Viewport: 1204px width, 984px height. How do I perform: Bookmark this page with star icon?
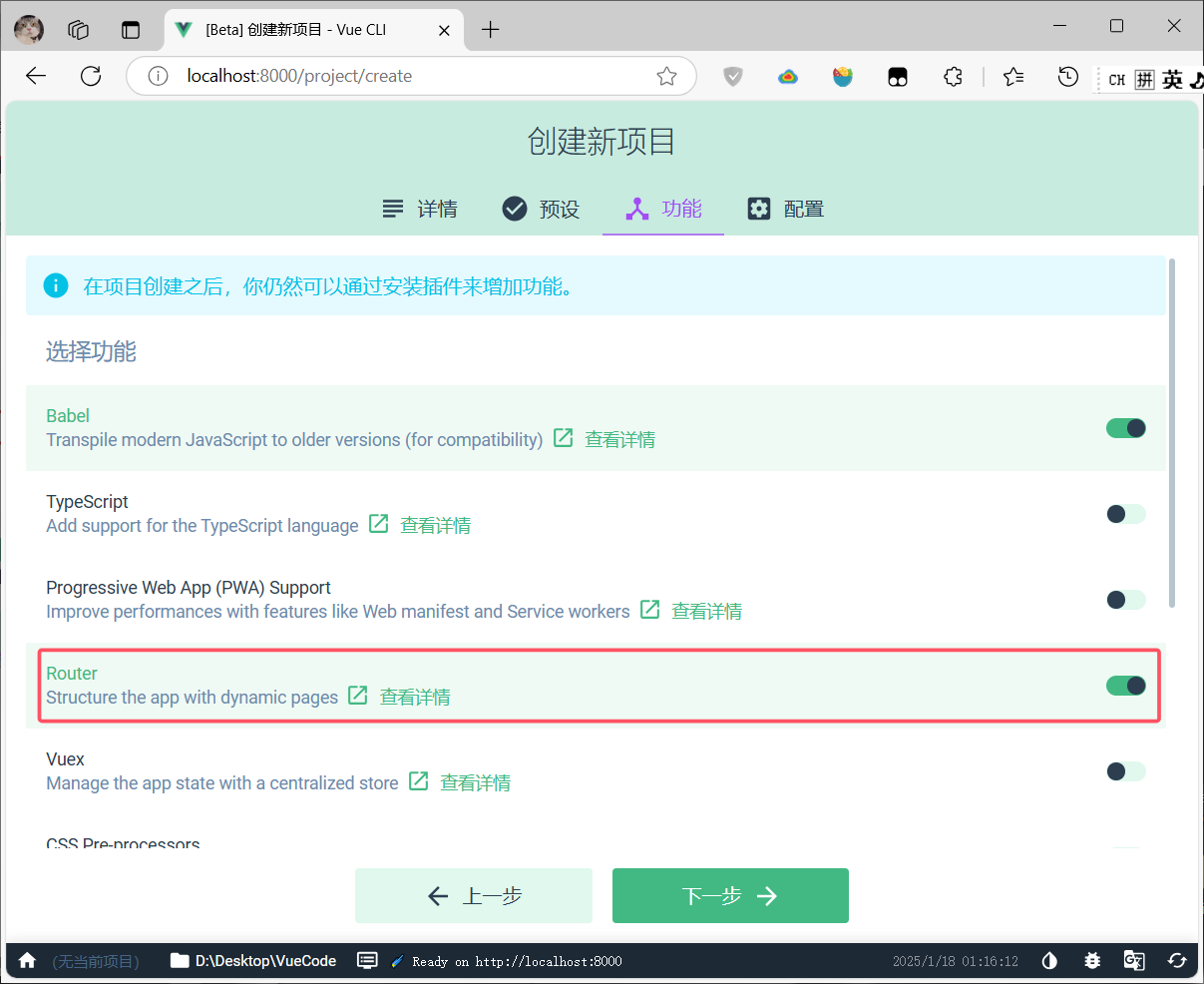tap(666, 76)
